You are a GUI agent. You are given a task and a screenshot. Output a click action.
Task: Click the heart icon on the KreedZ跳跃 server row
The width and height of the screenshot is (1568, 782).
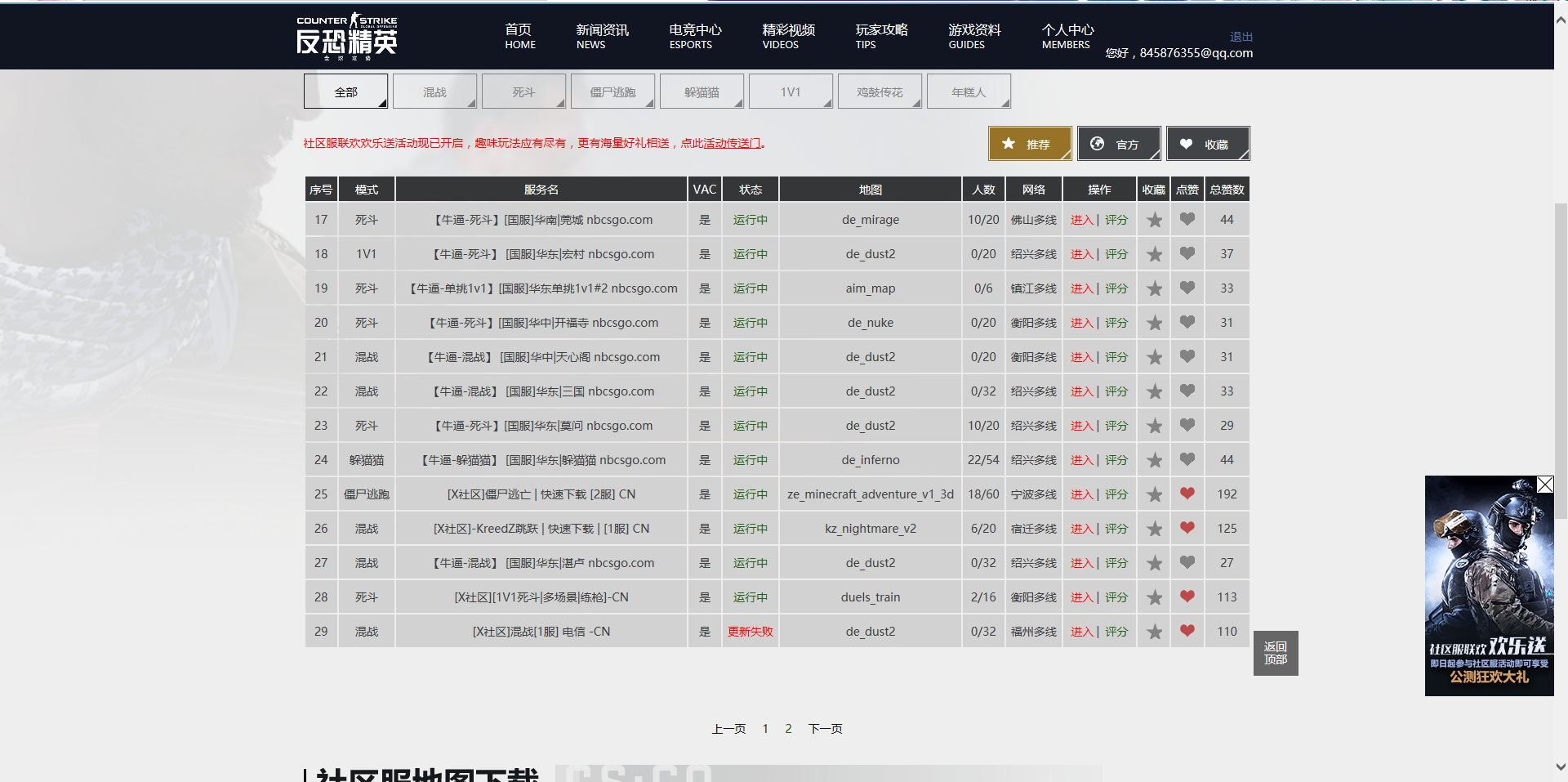tap(1187, 528)
